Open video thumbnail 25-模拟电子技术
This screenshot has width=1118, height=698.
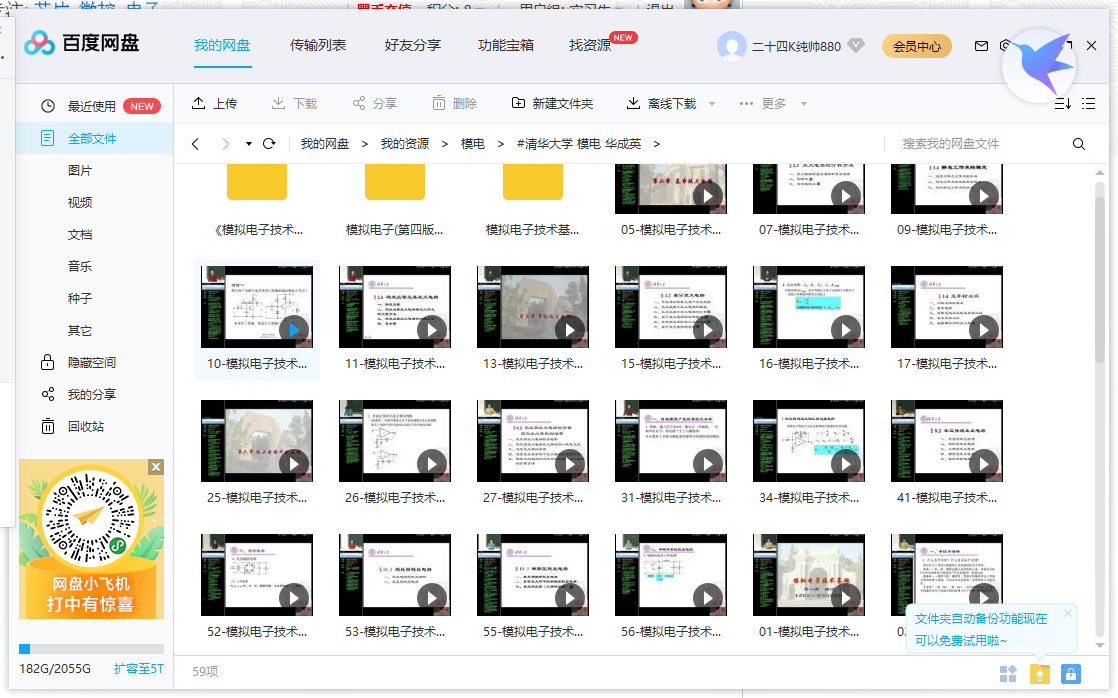[257, 441]
